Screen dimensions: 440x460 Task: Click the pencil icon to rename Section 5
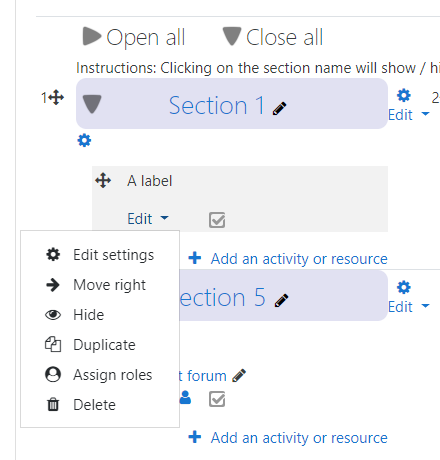(281, 300)
